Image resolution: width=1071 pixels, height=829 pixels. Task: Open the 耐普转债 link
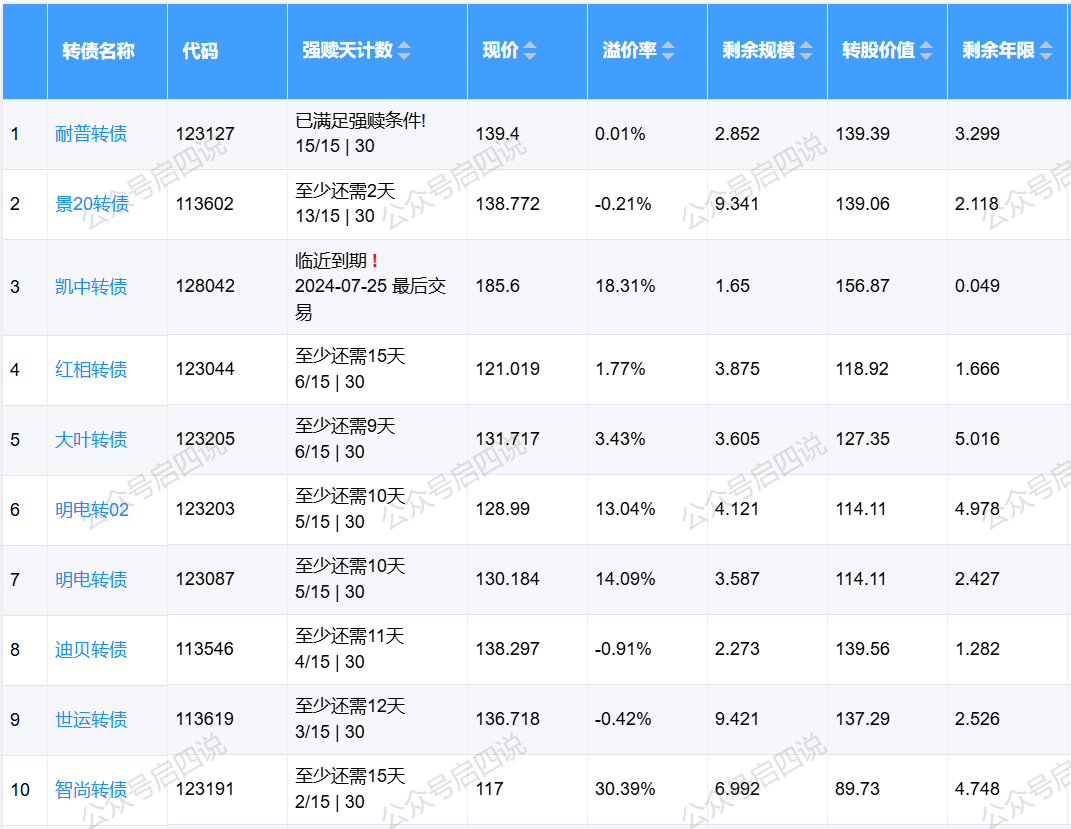pyautogui.click(x=91, y=134)
